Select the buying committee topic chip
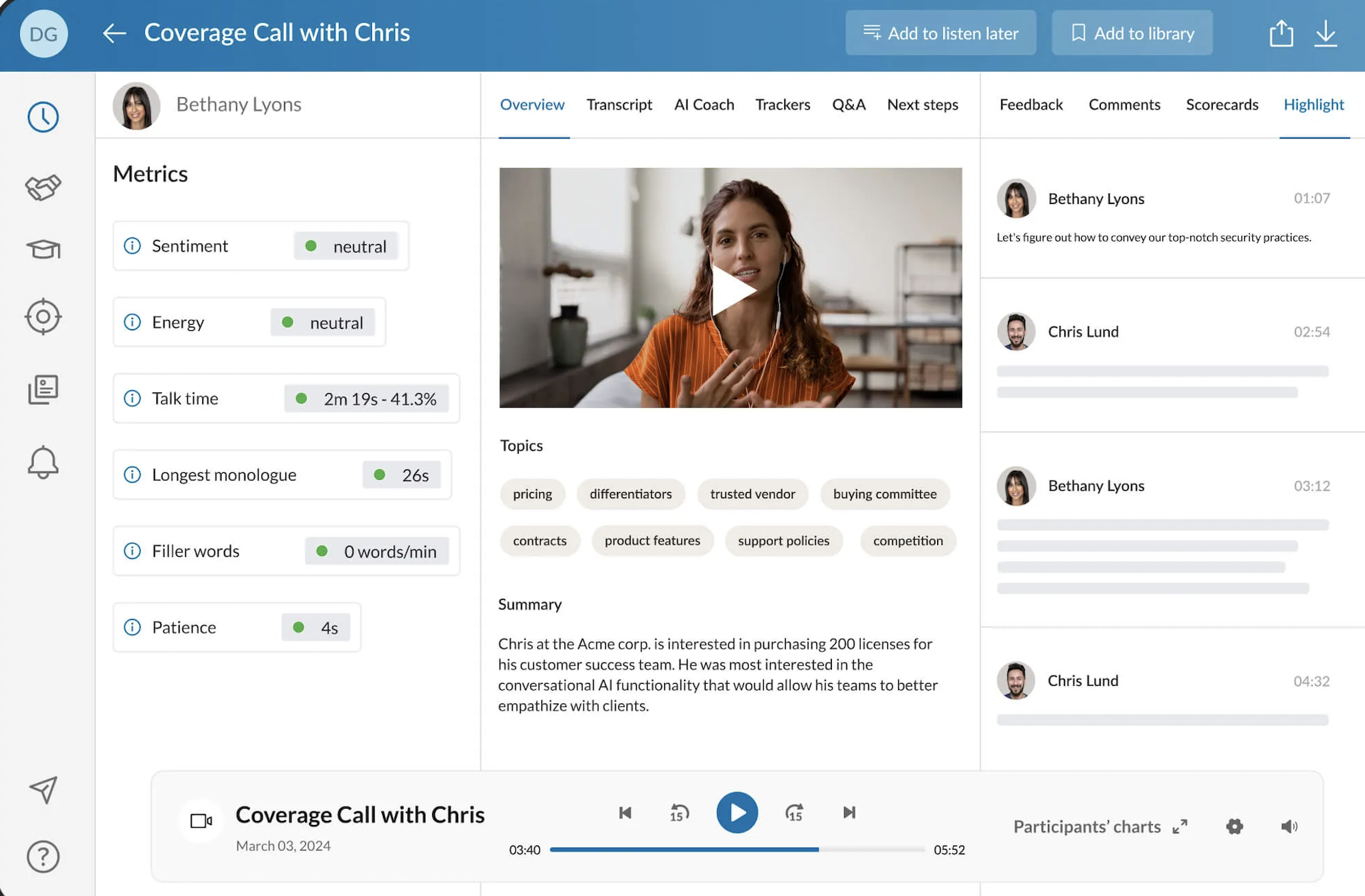 tap(885, 494)
